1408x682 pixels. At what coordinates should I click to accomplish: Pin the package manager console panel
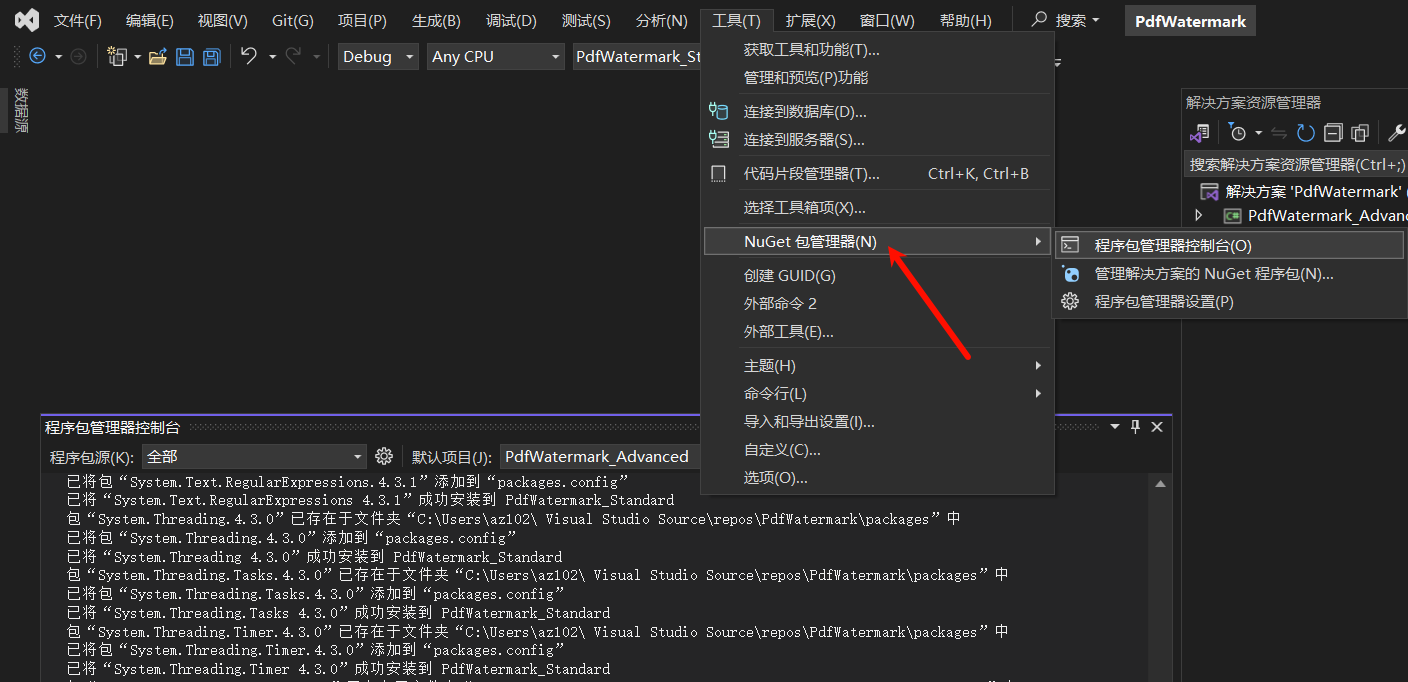click(1135, 427)
